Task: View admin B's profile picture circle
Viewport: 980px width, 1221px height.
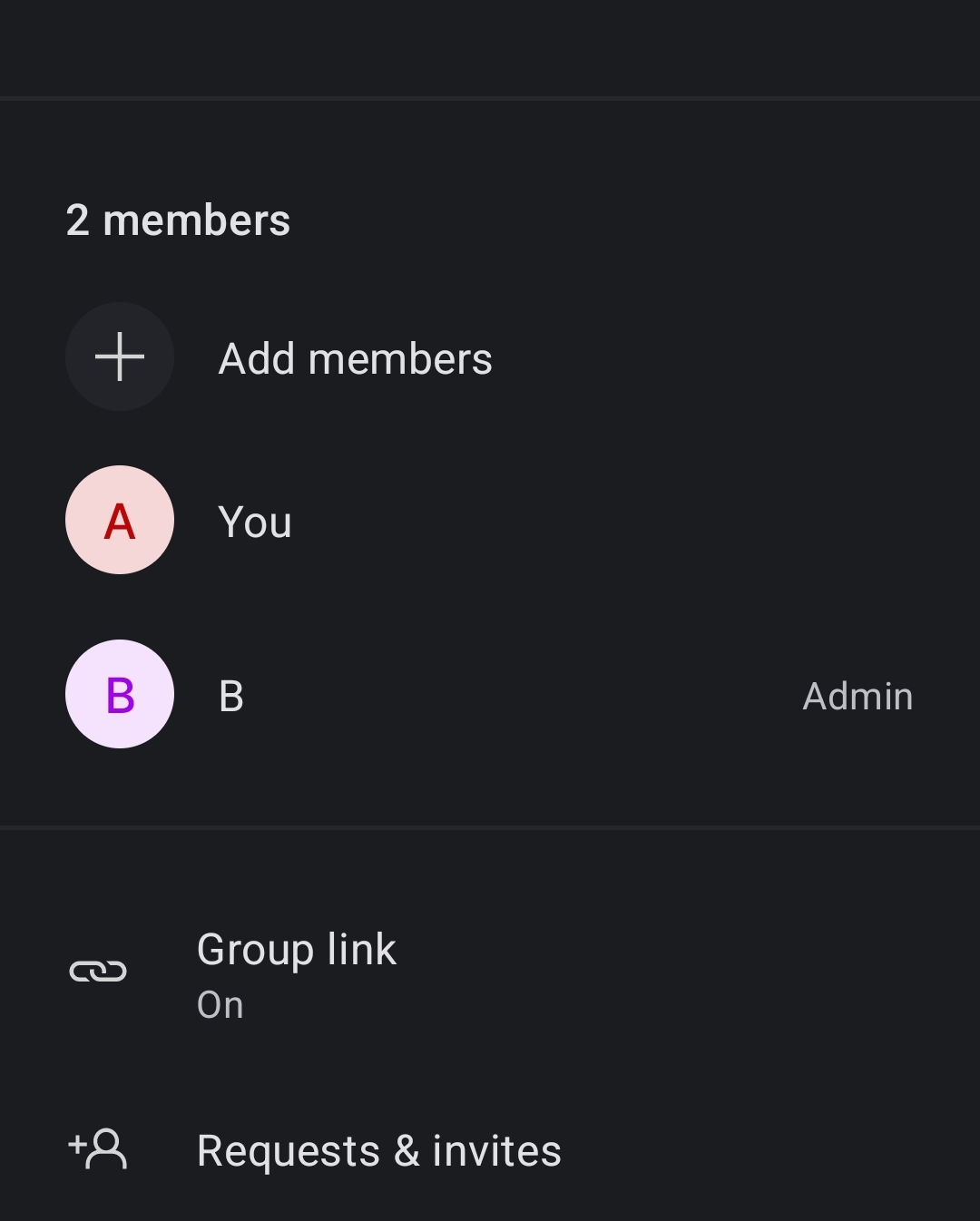Action: click(119, 694)
